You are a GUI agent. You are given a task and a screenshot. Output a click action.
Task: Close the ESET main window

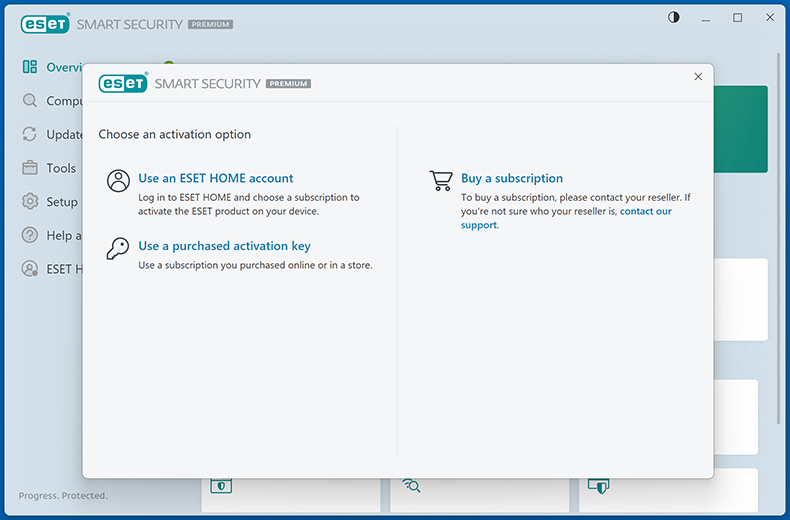(770, 18)
